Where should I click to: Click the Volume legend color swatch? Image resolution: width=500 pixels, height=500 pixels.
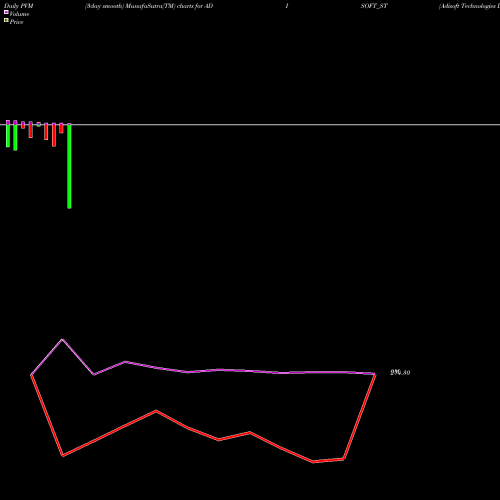pyautogui.click(x=6, y=12)
